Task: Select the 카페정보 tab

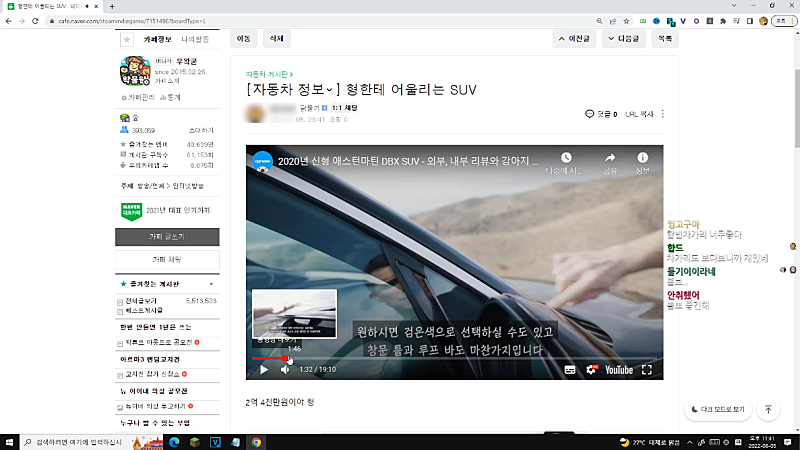Action: tap(158, 39)
